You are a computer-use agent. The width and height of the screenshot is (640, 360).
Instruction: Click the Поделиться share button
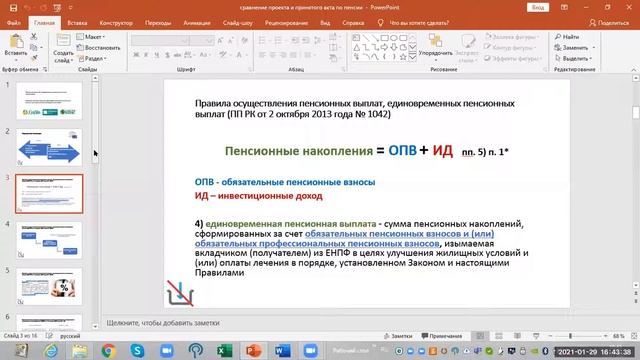(x=609, y=23)
